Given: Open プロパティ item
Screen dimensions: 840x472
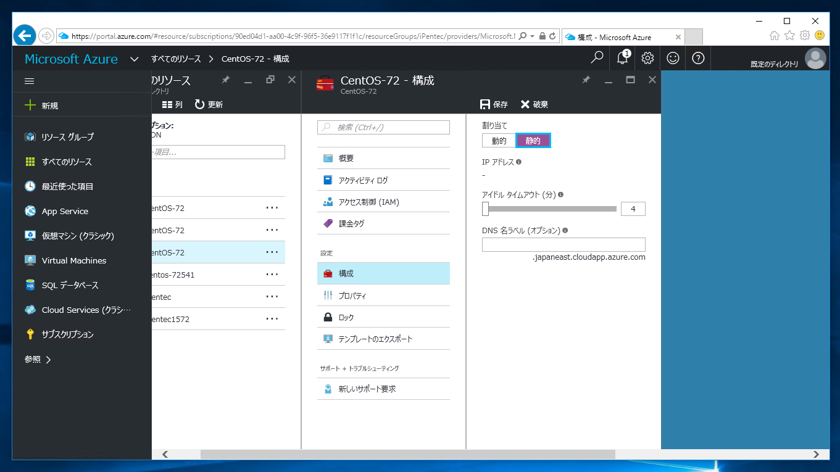Looking at the screenshot, I should pyautogui.click(x=384, y=296).
